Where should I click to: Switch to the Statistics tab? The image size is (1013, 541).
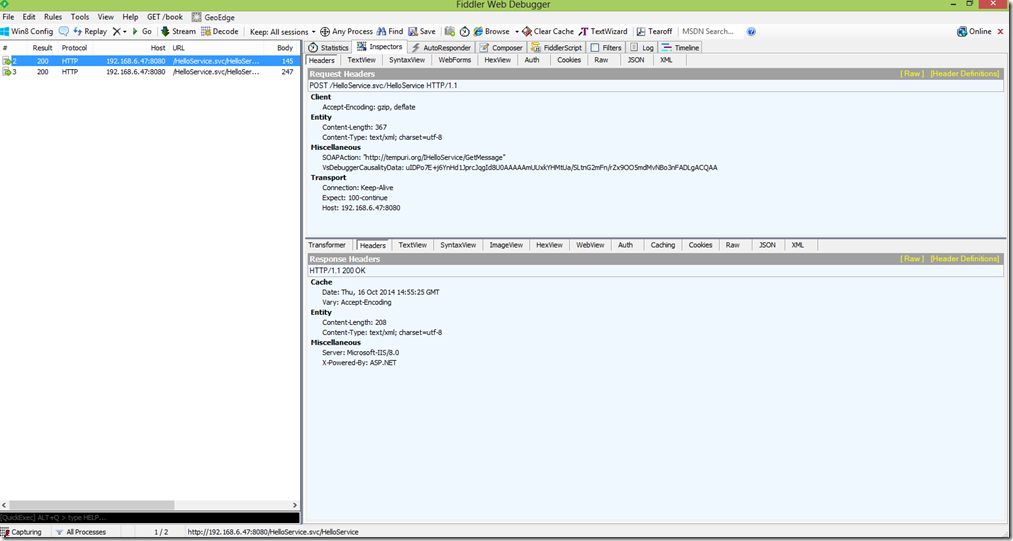(328, 48)
